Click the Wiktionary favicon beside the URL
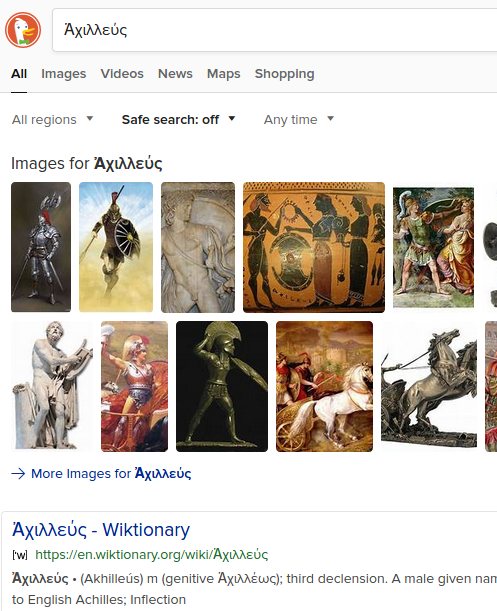Screen dimensions: 497x611 pos(19,555)
